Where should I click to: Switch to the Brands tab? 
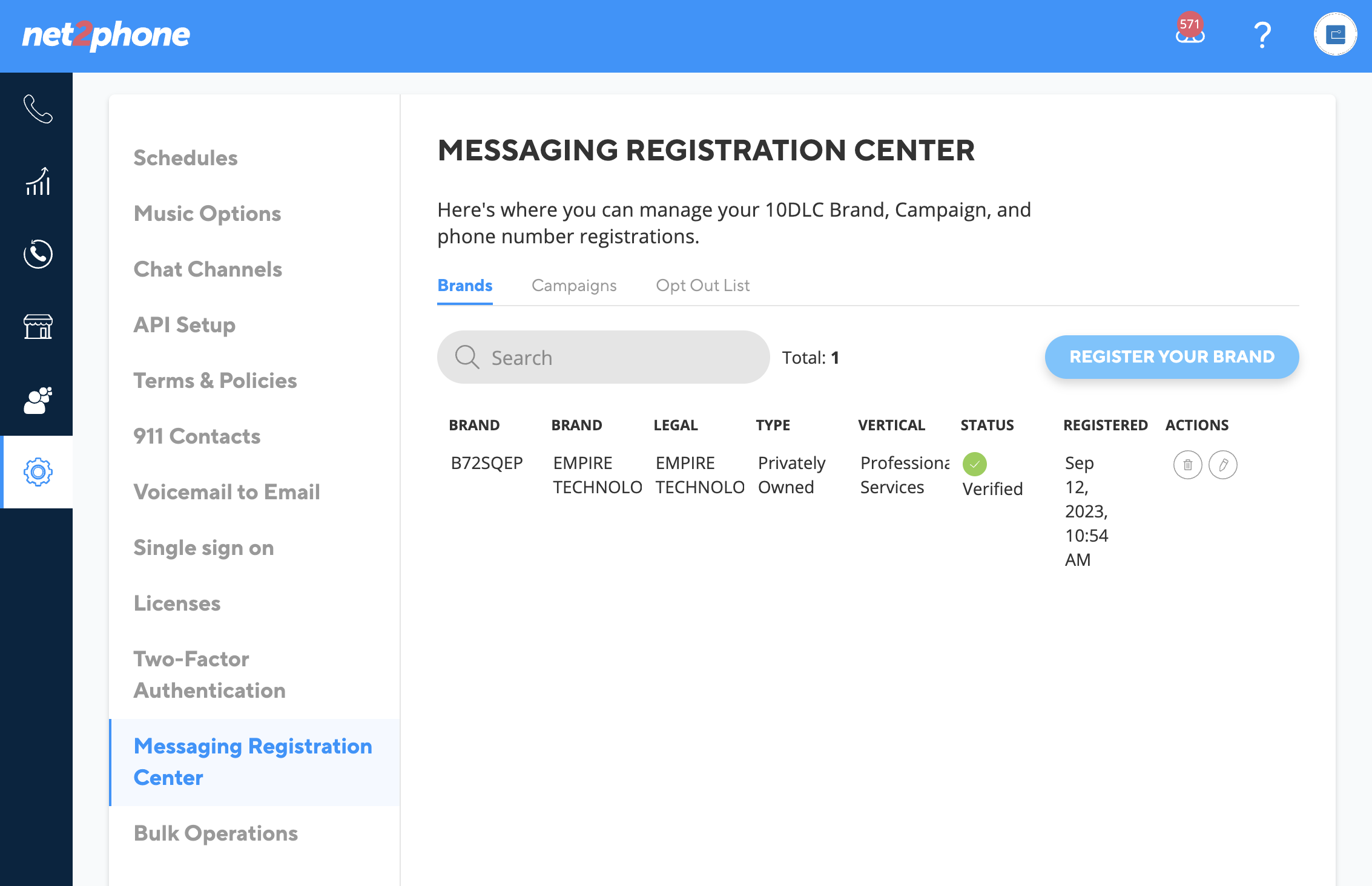[x=465, y=286]
